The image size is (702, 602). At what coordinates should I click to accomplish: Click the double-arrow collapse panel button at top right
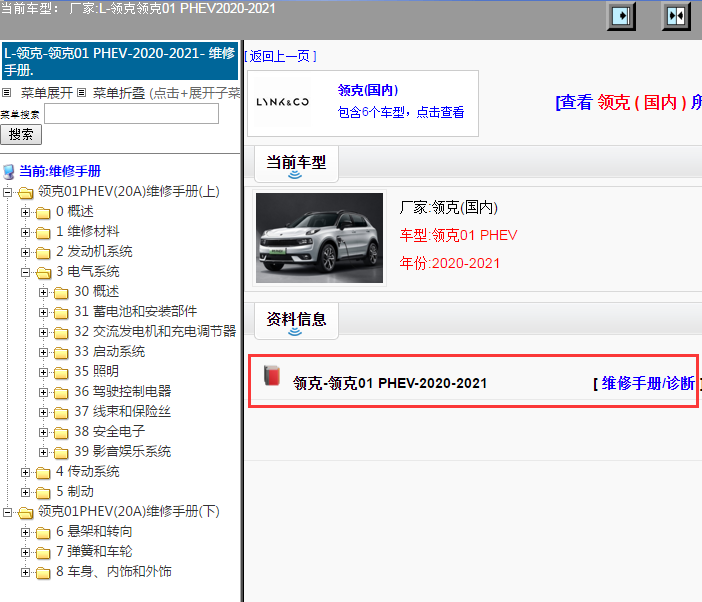(x=676, y=17)
